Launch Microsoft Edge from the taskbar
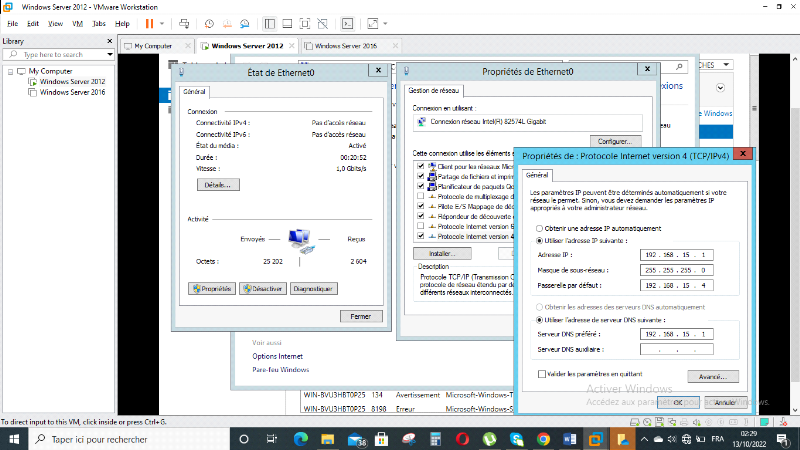 pyautogui.click(x=301, y=439)
